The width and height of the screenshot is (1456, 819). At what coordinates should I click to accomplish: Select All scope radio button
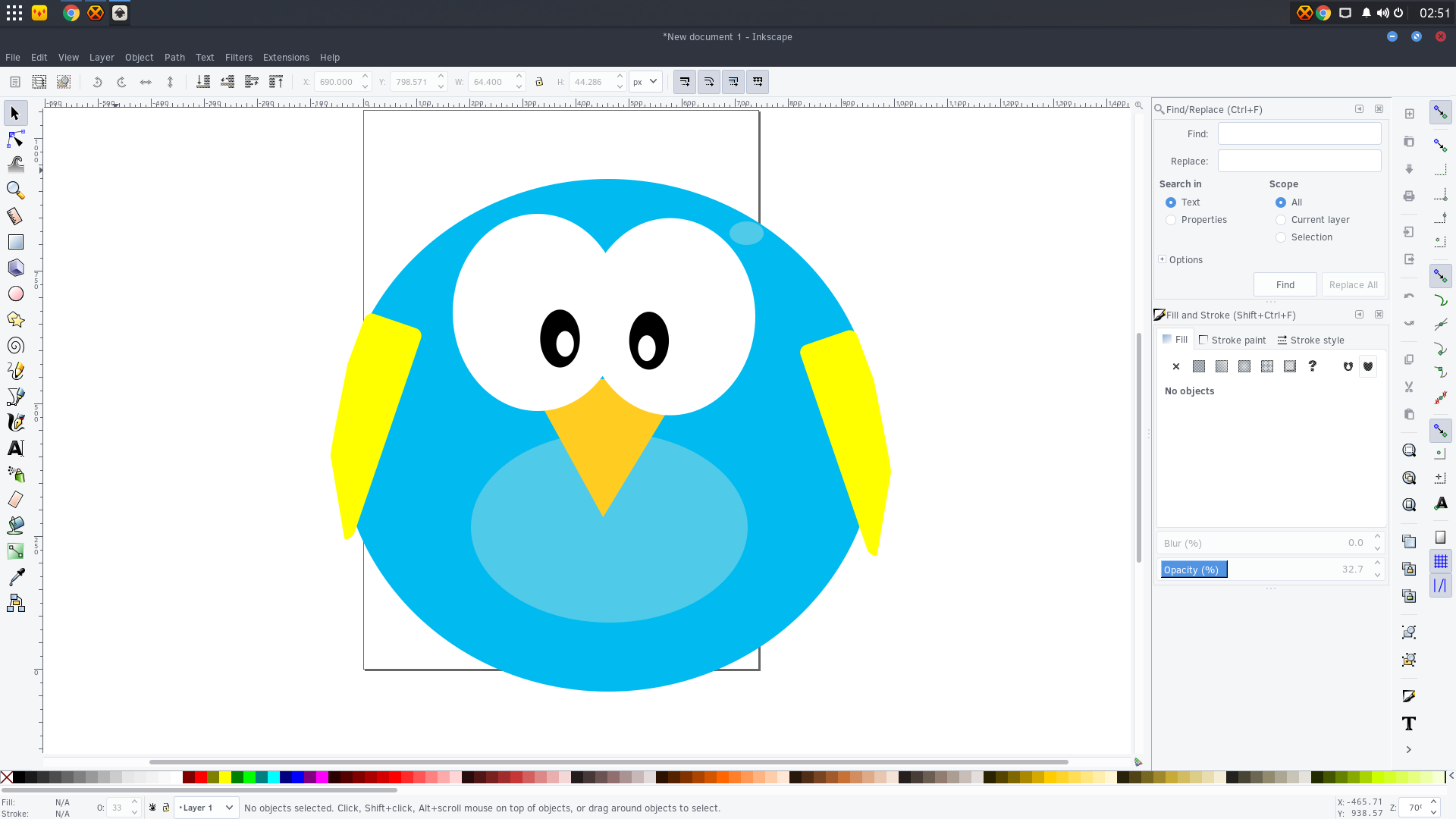[x=1281, y=202]
